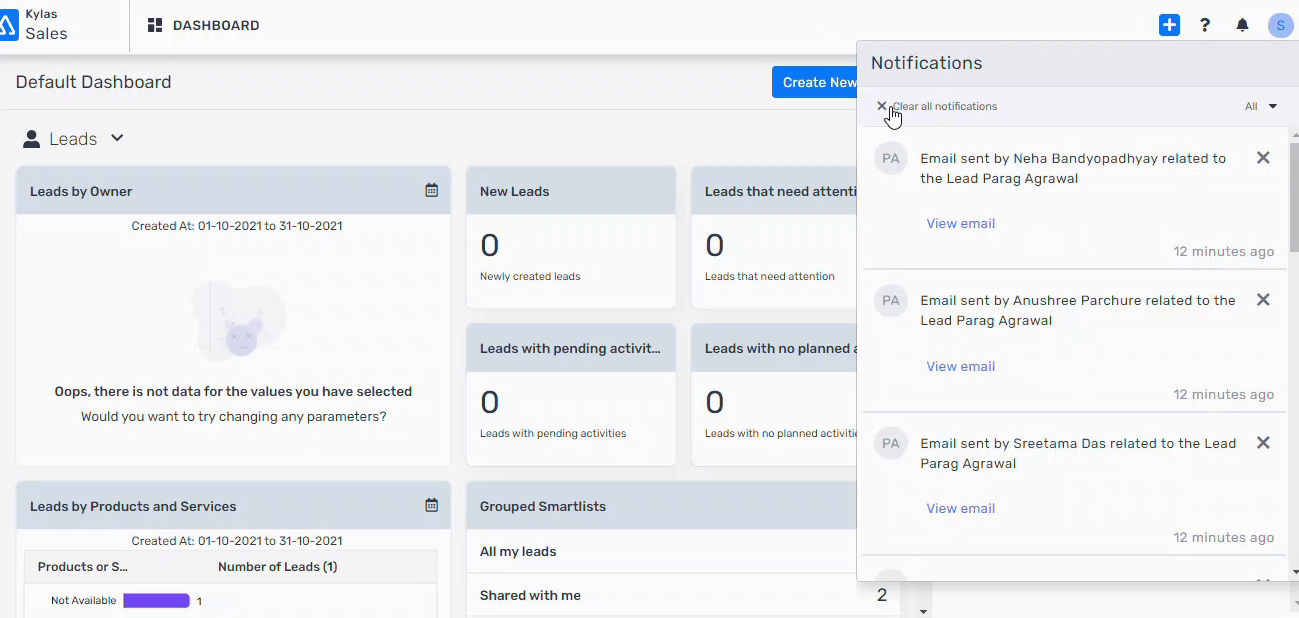The width and height of the screenshot is (1299, 618).
Task: Click Anushree Parchure email notification text
Action: coord(1078,310)
